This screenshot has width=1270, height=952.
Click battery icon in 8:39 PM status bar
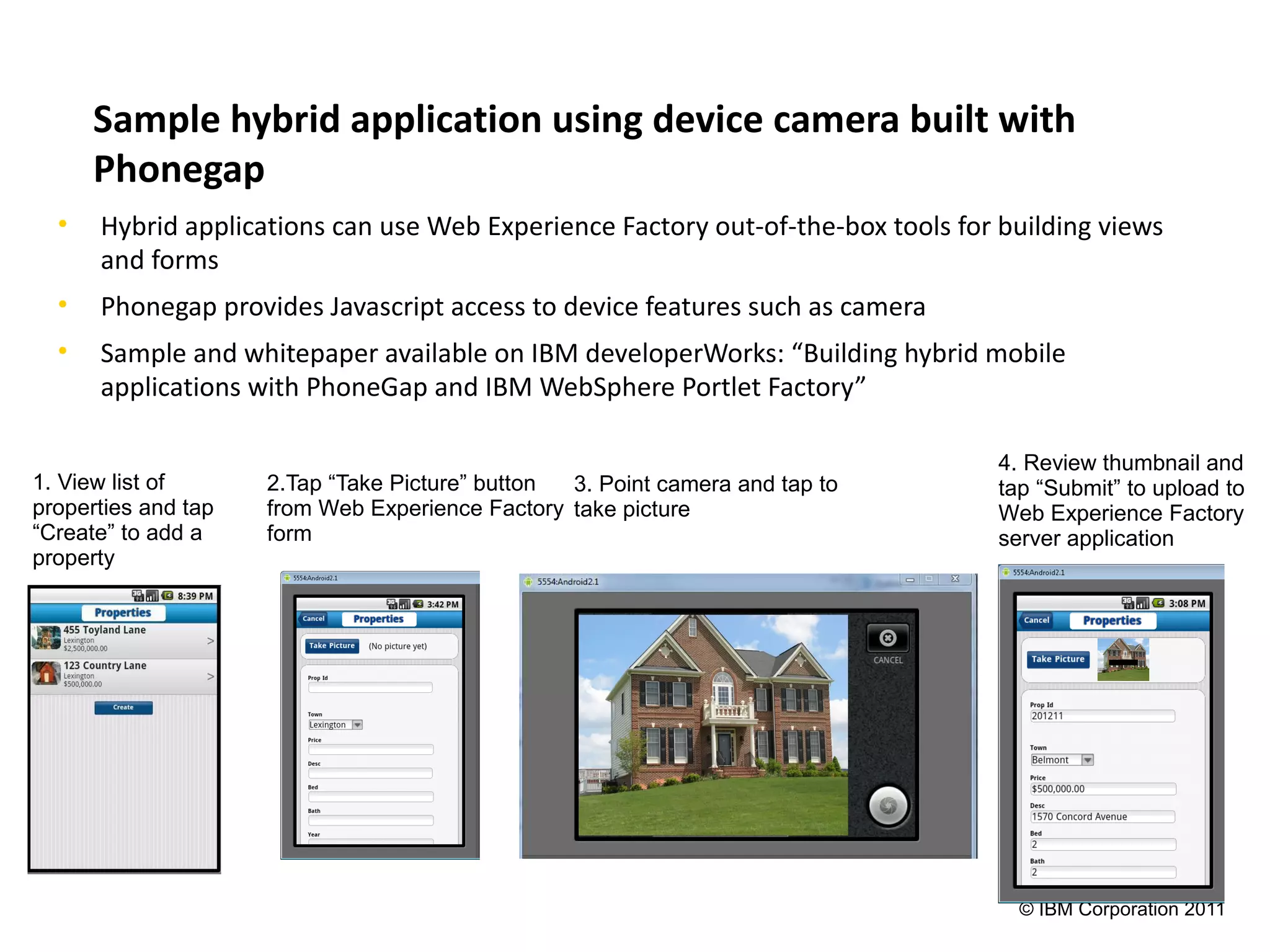coord(167,596)
